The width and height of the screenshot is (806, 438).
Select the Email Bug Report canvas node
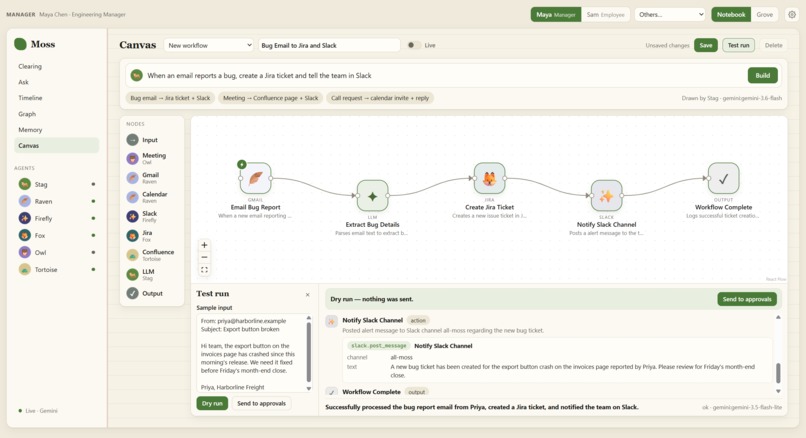[x=255, y=178]
